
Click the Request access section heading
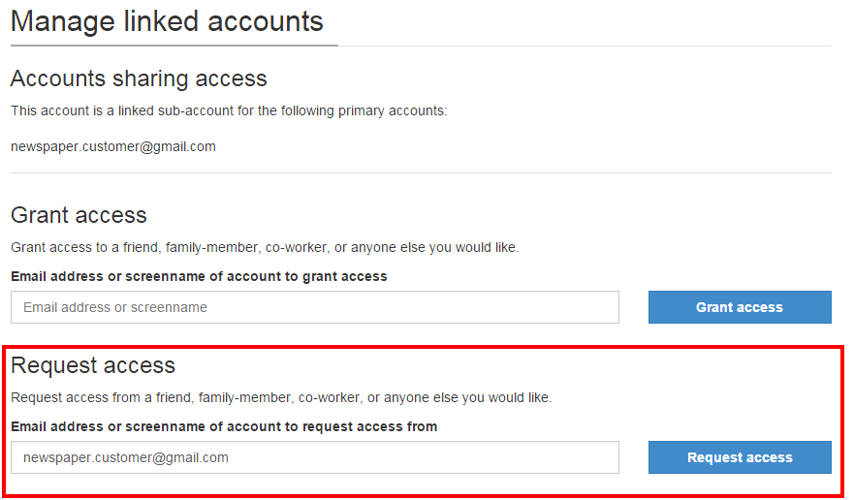tap(93, 365)
